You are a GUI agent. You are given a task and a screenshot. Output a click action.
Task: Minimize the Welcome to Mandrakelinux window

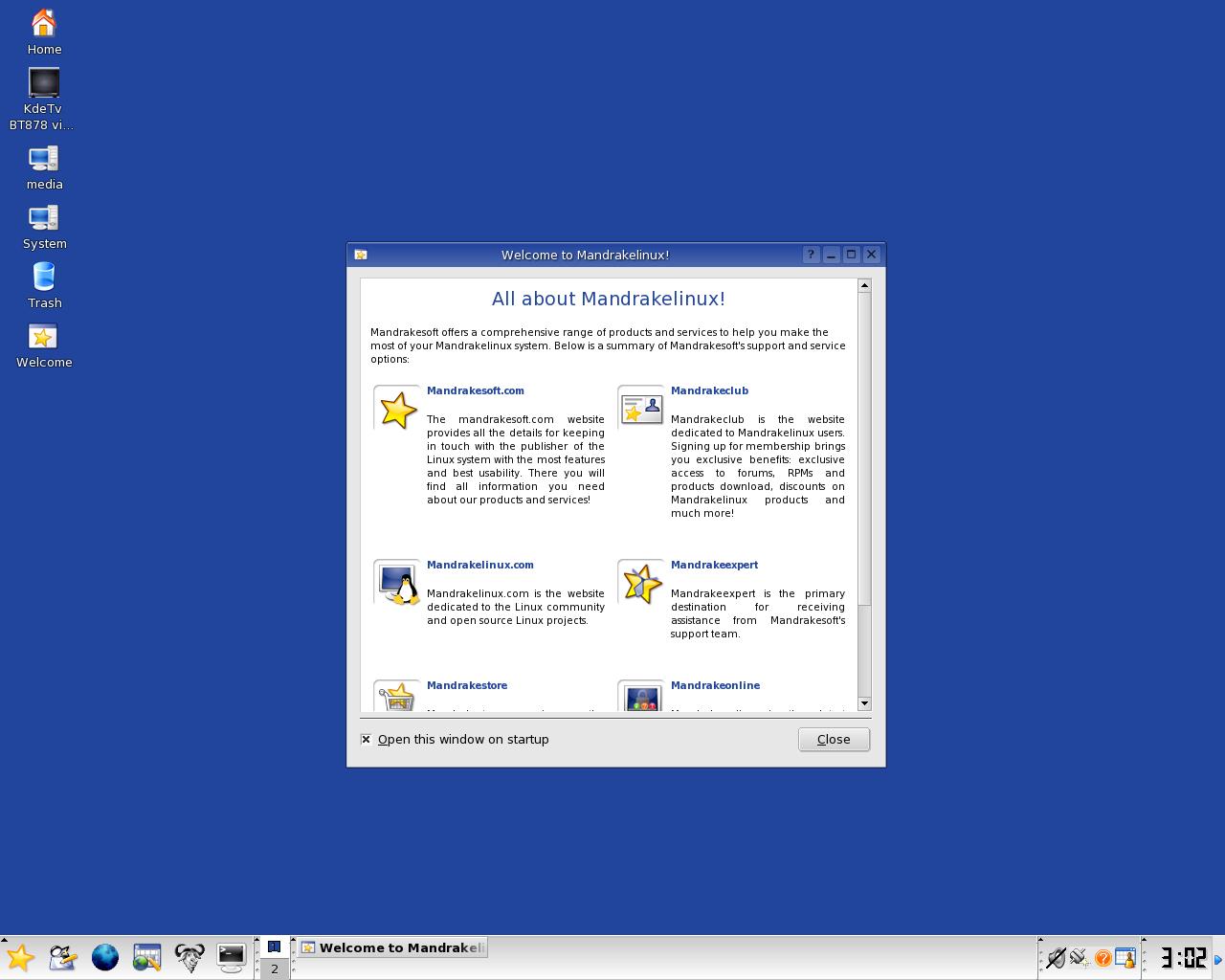click(x=831, y=255)
